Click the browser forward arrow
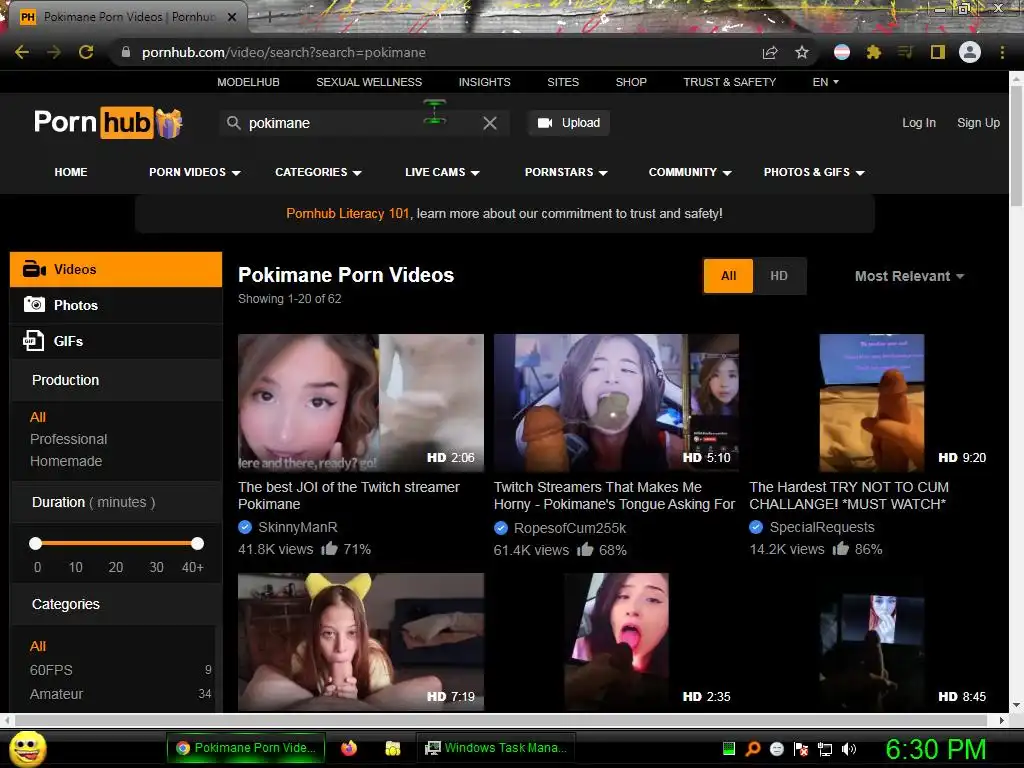 click(54, 52)
